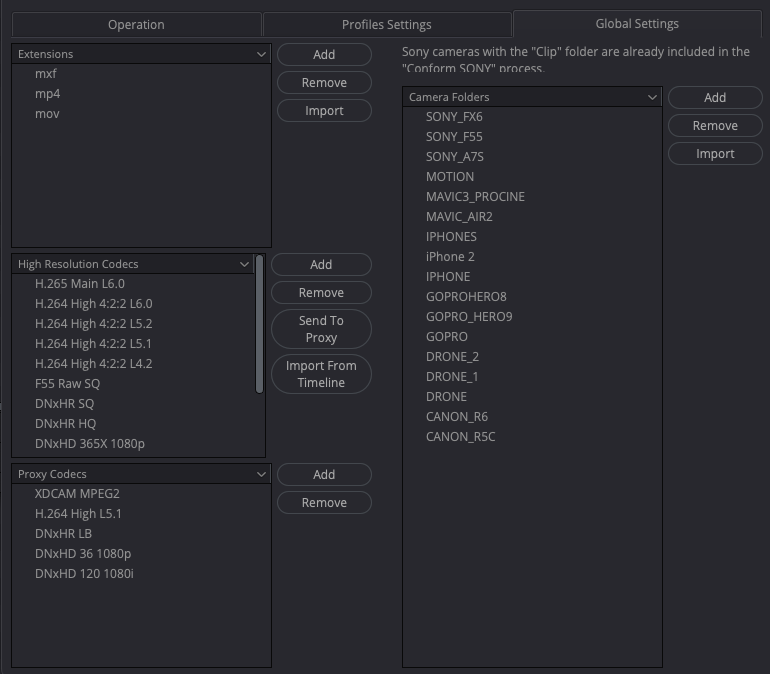Viewport: 770px width, 674px height.
Task: Pick the MAVIC3_PROCINE folder entry
Action: pos(475,197)
